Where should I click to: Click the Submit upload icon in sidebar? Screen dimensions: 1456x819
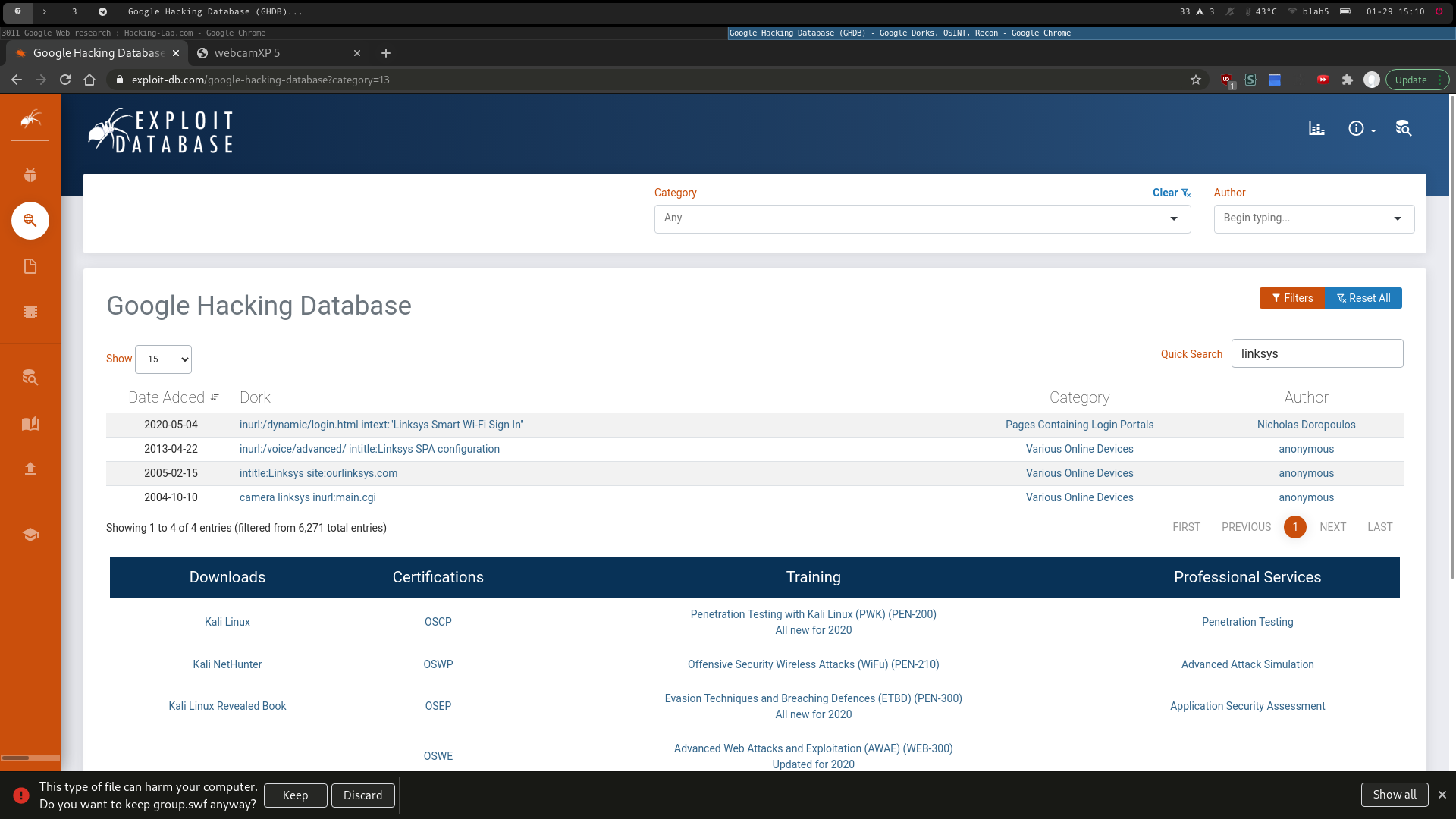click(30, 469)
